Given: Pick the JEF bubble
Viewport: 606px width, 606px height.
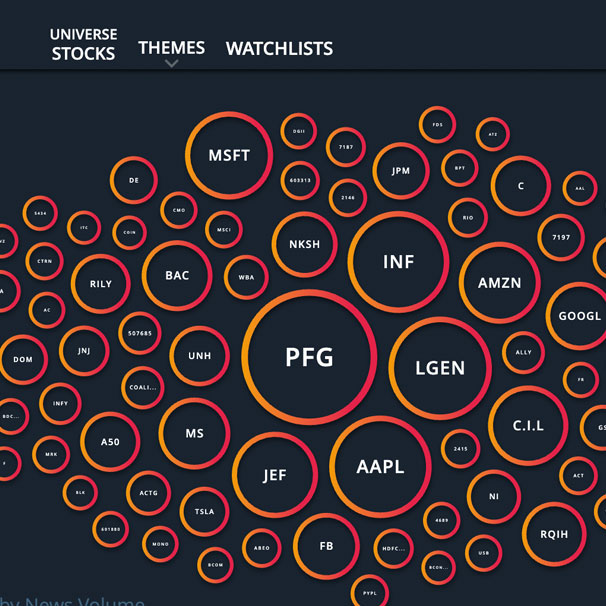Looking at the screenshot, I should coord(275,475).
